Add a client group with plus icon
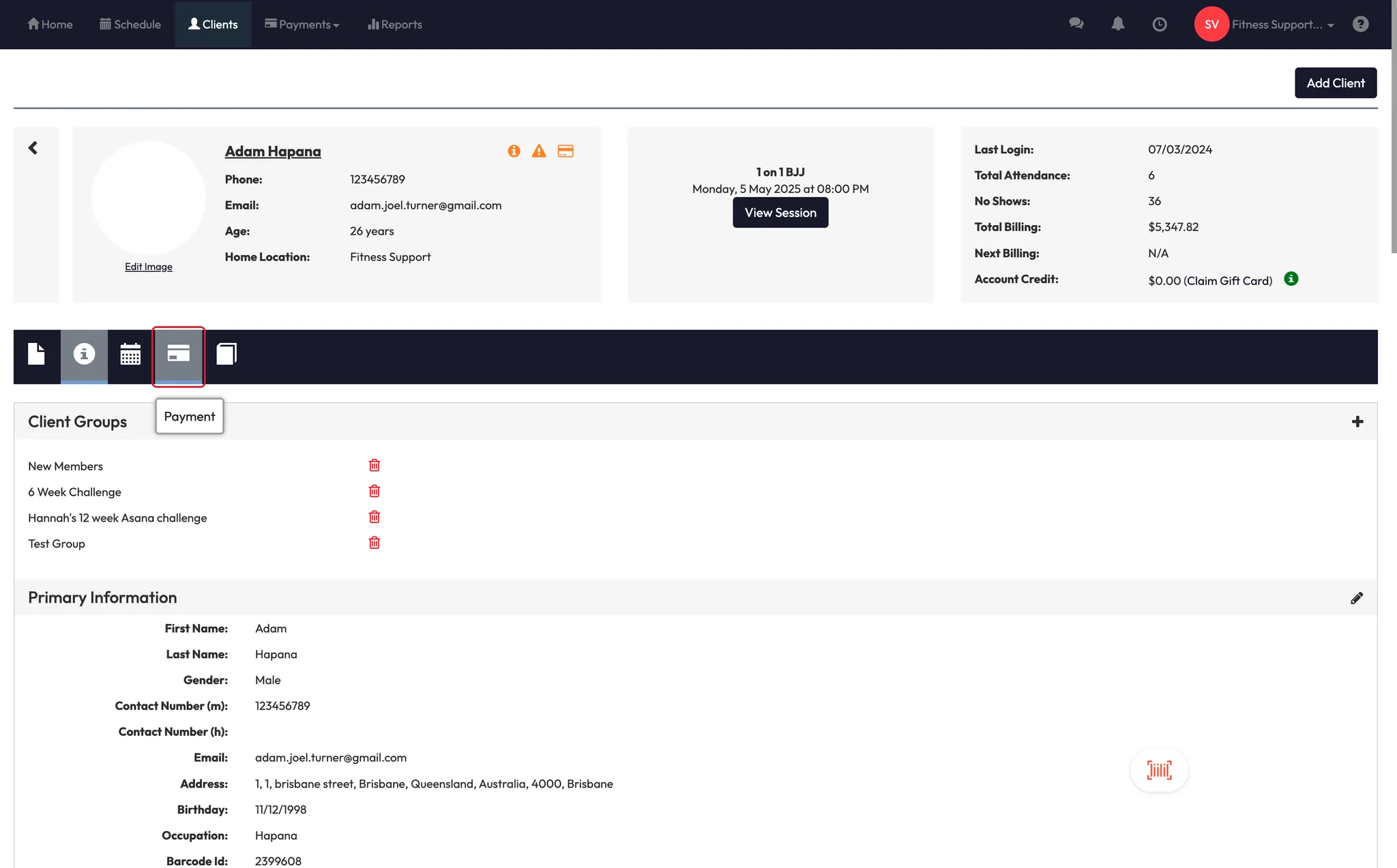This screenshot has height=868, width=1397. click(x=1357, y=422)
